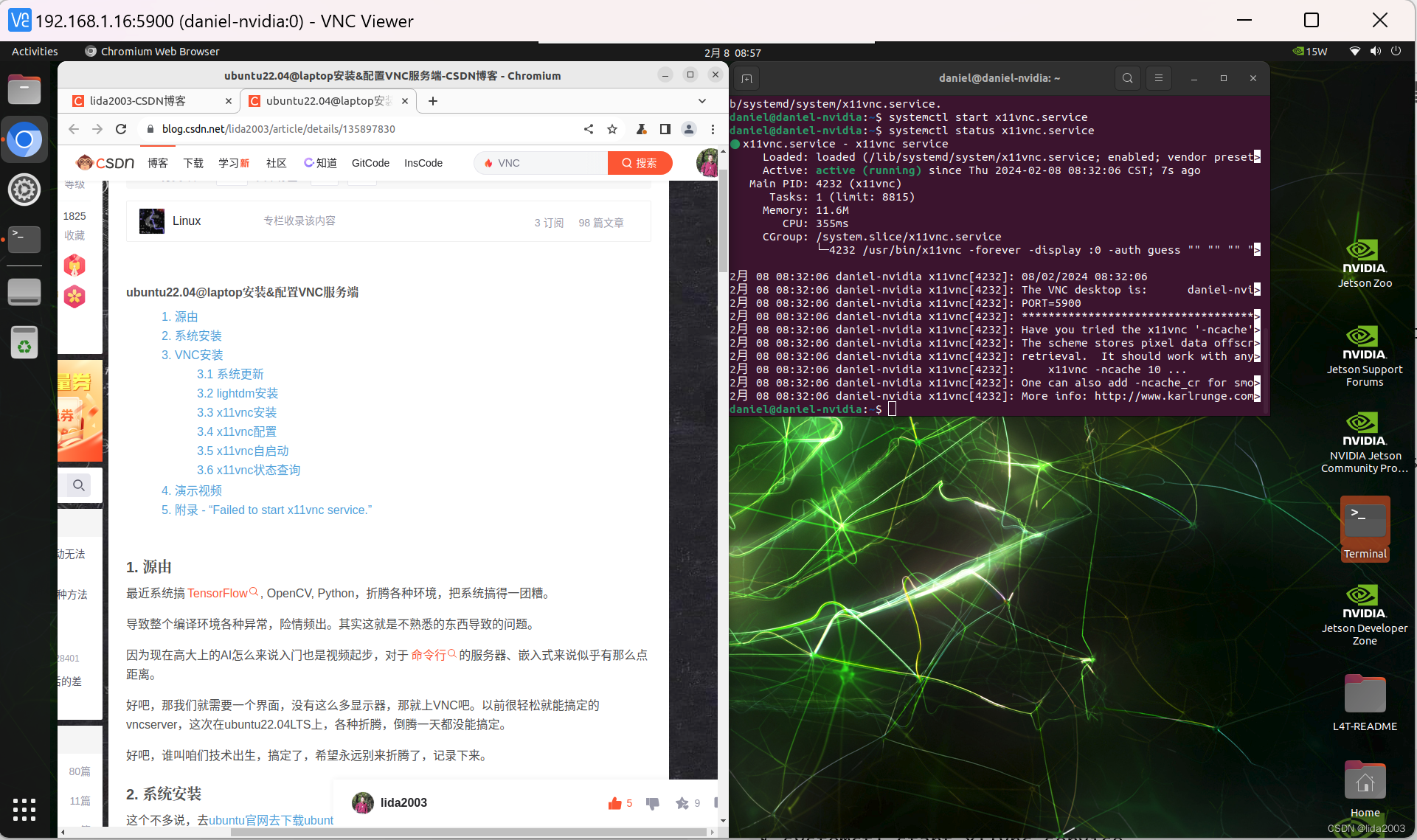1417x840 pixels.
Task: Open Chromium side panel icon
Action: pyautogui.click(x=665, y=129)
